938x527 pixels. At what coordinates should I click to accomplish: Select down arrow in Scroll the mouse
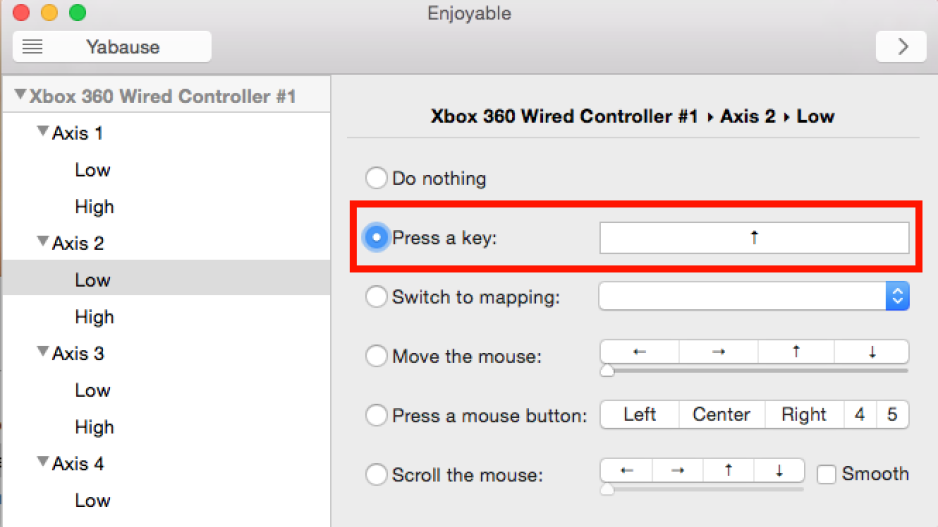(779, 470)
